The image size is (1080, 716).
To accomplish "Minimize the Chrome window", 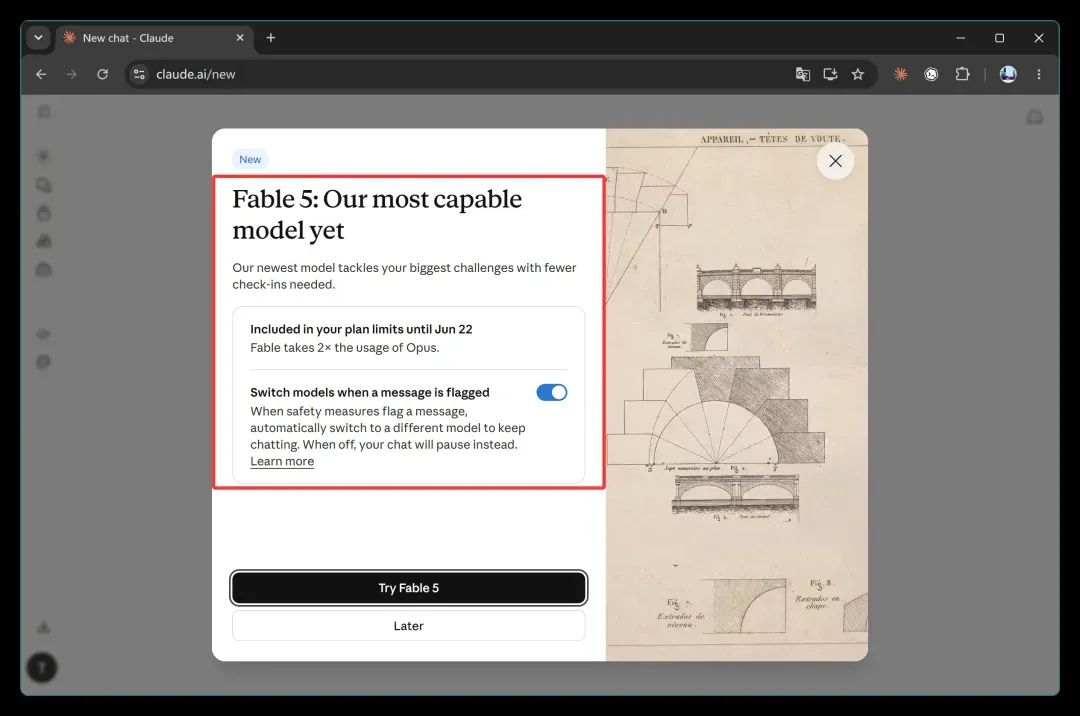I will click(x=960, y=38).
